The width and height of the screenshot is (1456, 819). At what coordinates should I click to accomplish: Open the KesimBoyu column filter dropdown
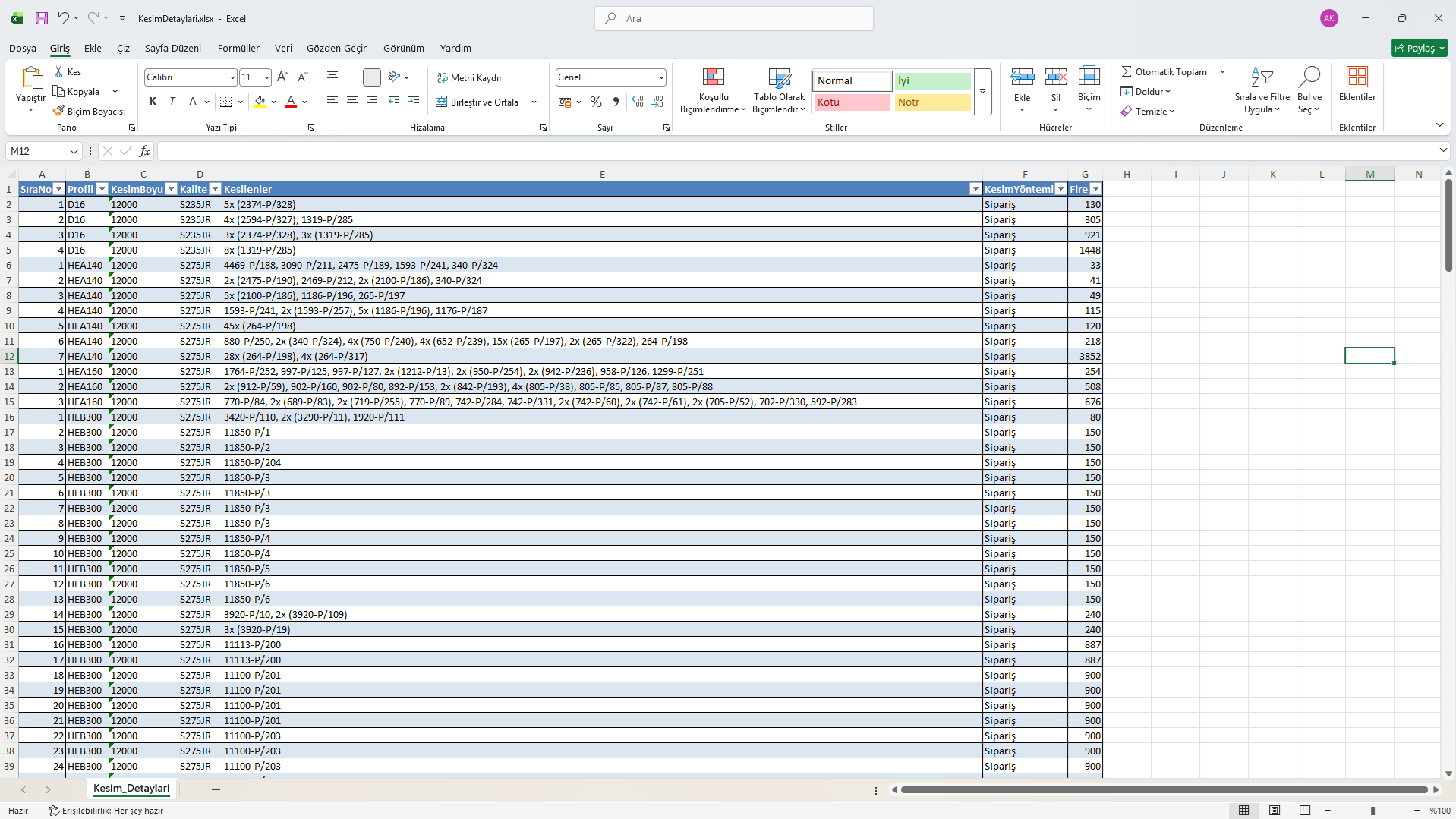[x=171, y=189]
